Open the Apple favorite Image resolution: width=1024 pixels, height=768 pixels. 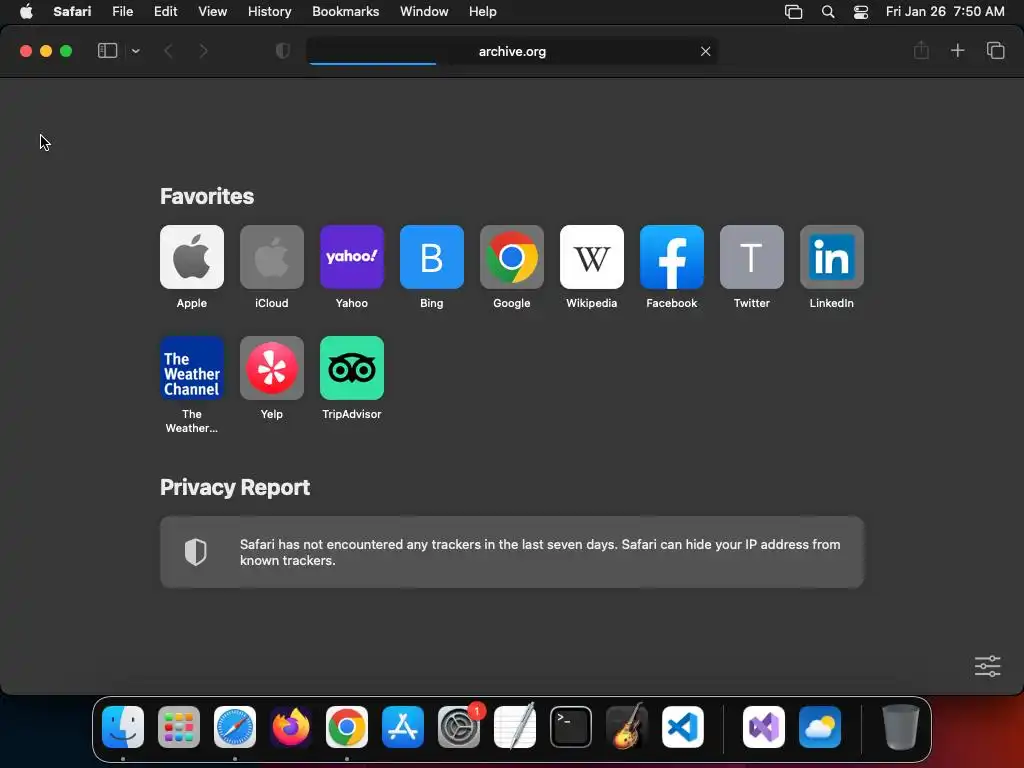(x=191, y=257)
